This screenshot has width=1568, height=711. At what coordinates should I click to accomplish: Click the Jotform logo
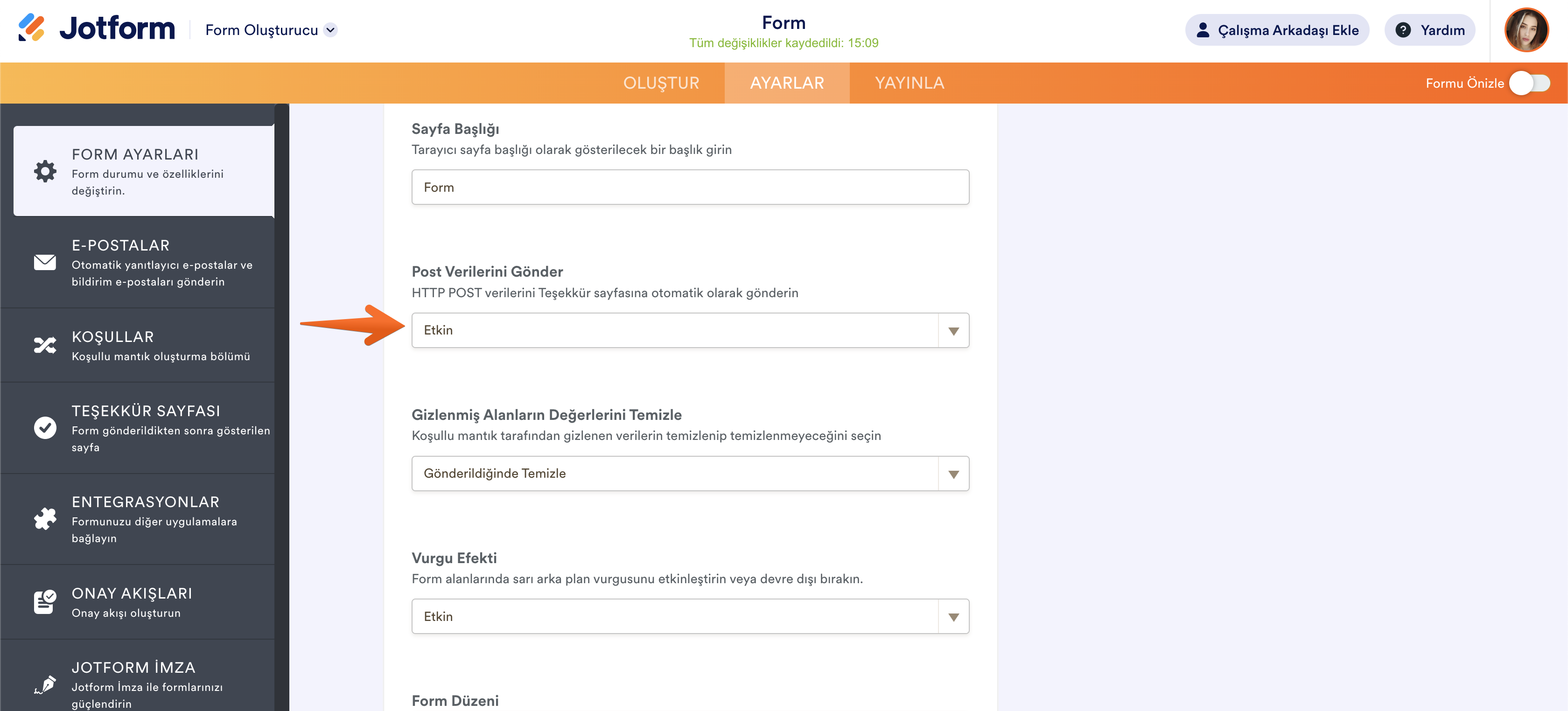98,28
